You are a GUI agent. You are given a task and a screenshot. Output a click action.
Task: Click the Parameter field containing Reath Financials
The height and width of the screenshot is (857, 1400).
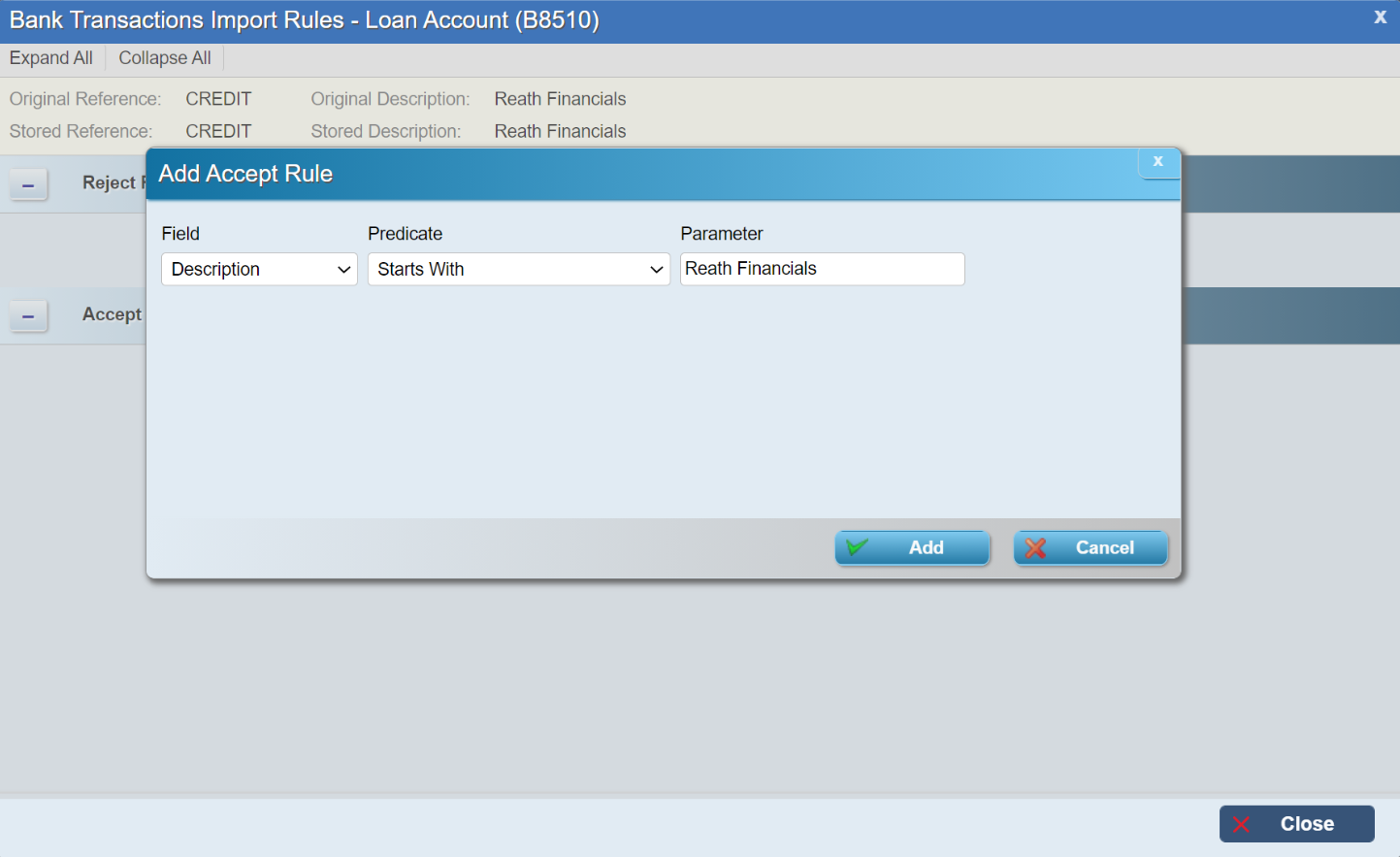click(x=821, y=269)
